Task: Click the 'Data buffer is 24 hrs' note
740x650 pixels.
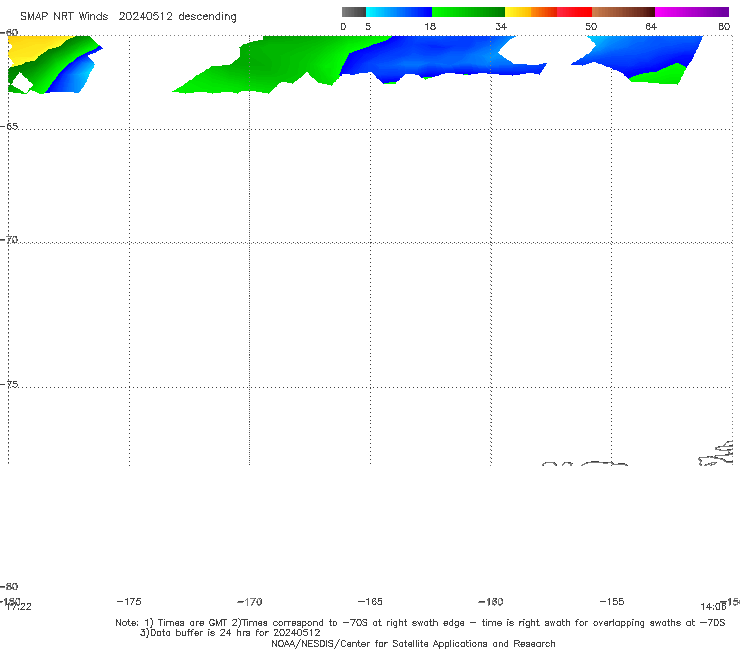Action: 230,633
